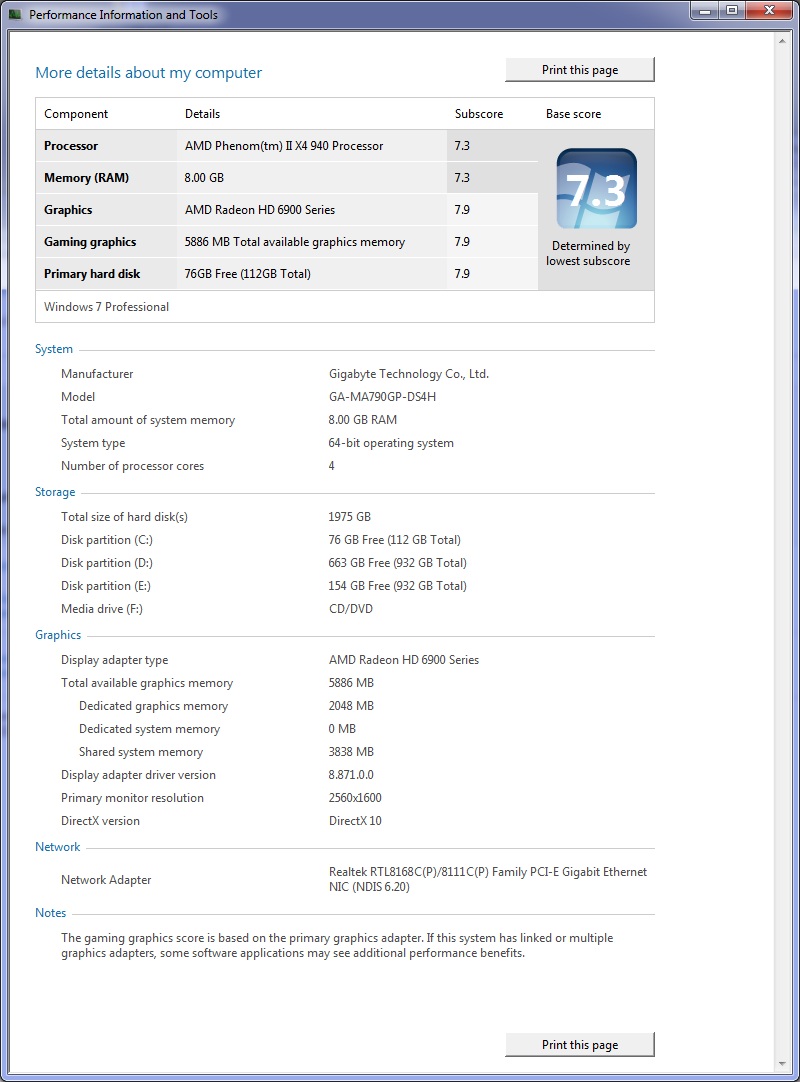Click the Dedicated graphics memory label
The height and width of the screenshot is (1082, 800).
point(153,706)
